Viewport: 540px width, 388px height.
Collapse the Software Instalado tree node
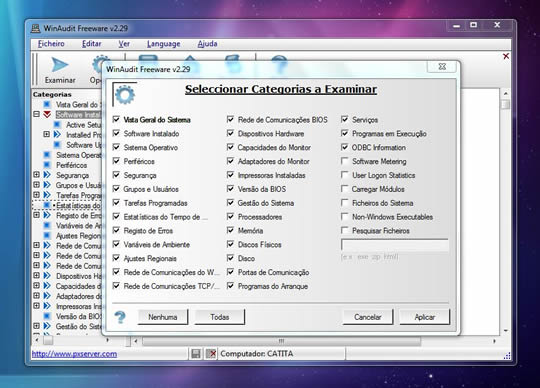point(36,114)
